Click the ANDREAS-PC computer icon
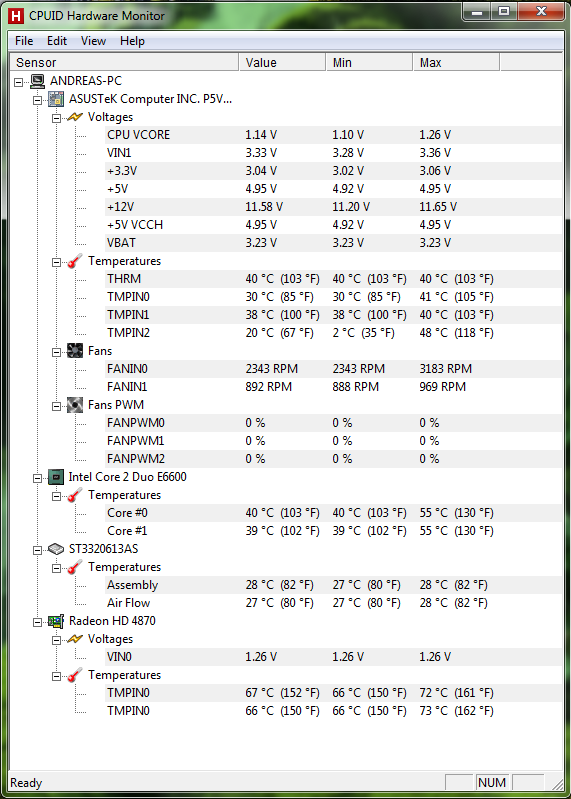This screenshot has width=571, height=799. [x=38, y=81]
